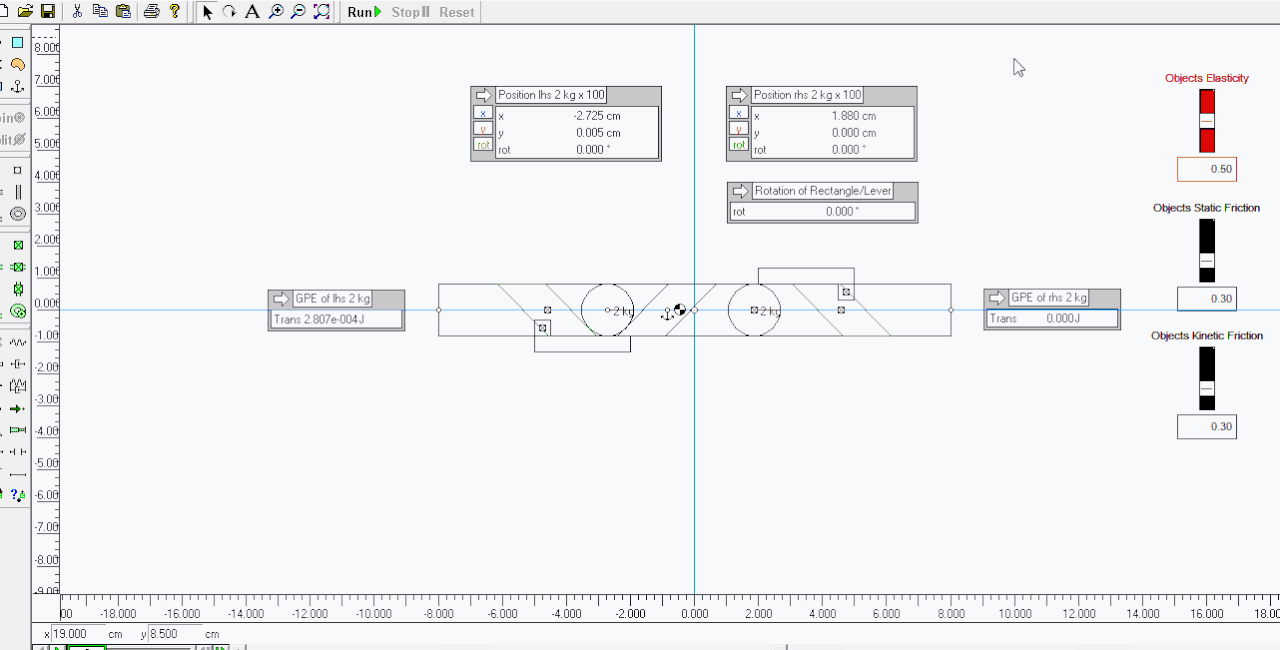Image resolution: width=1280 pixels, height=650 pixels.
Task: Click the Stop button
Action: pyautogui.click(x=410, y=12)
